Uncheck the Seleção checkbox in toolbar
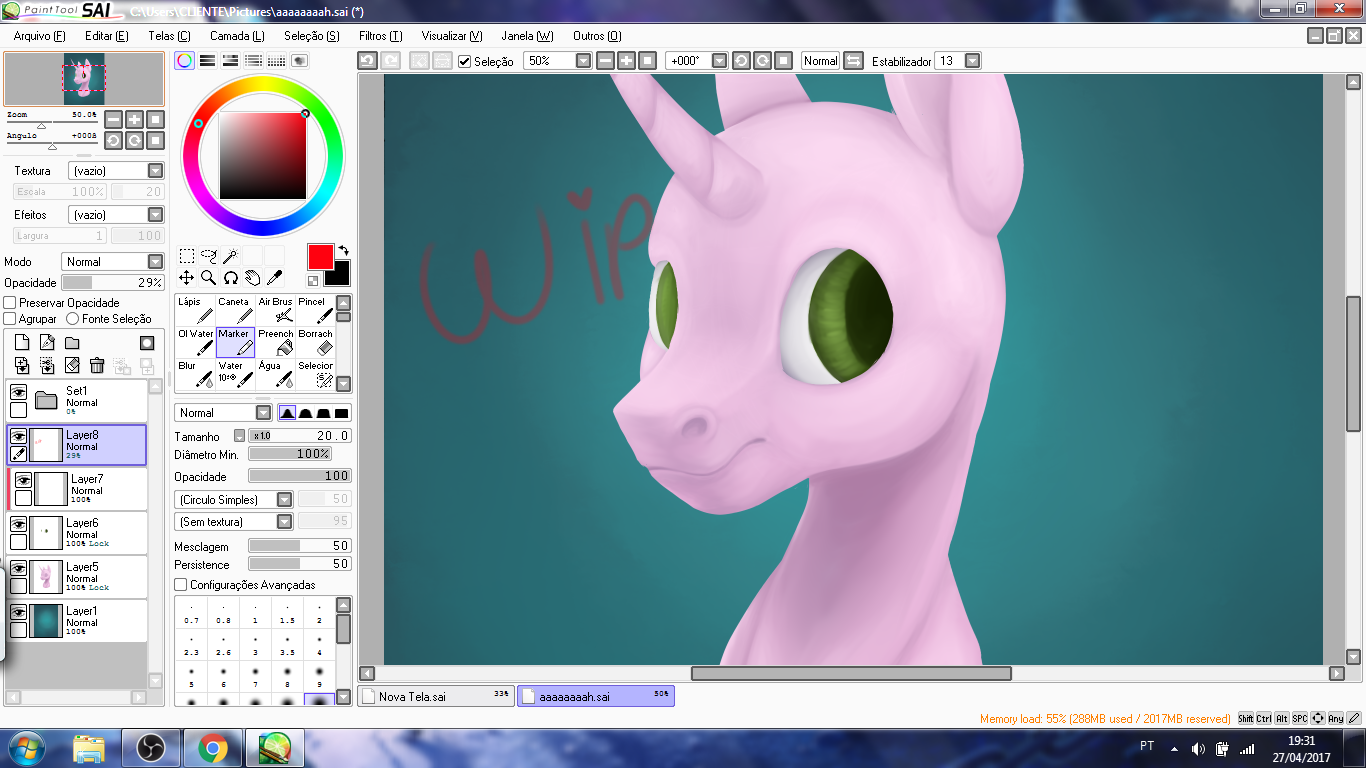This screenshot has width=1366, height=768. coord(464,61)
